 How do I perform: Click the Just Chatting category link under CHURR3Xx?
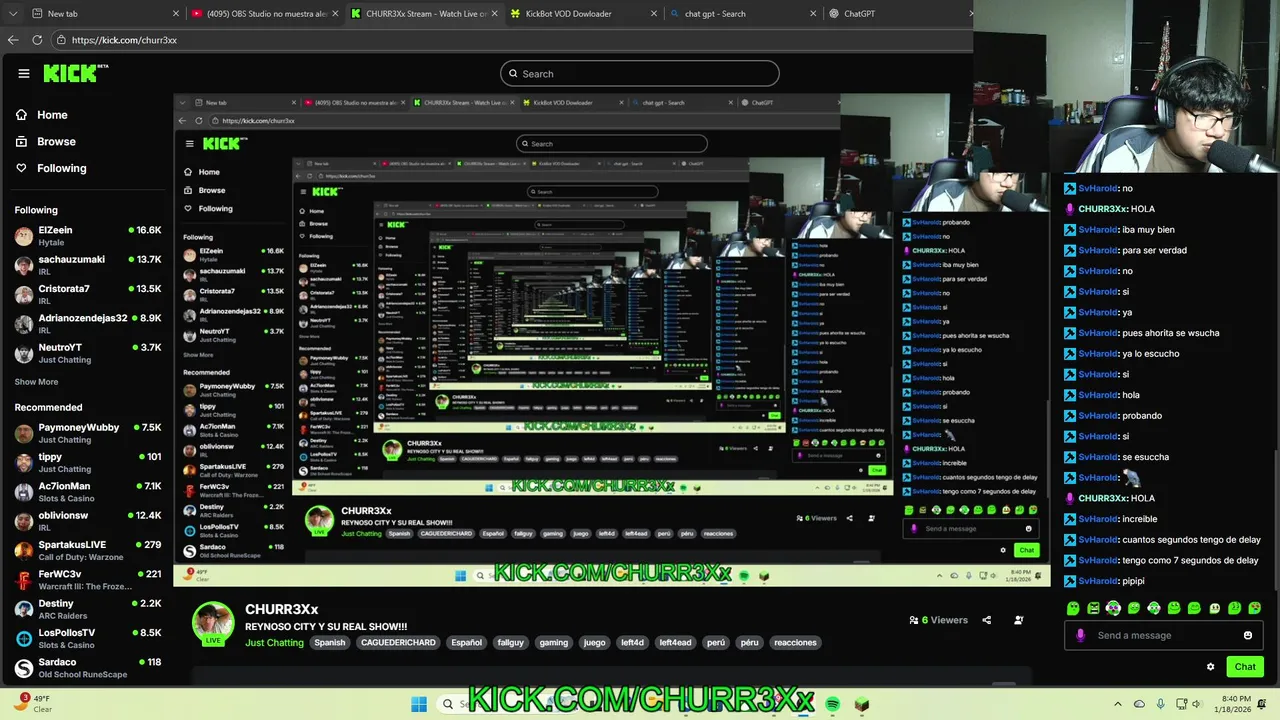pos(274,643)
